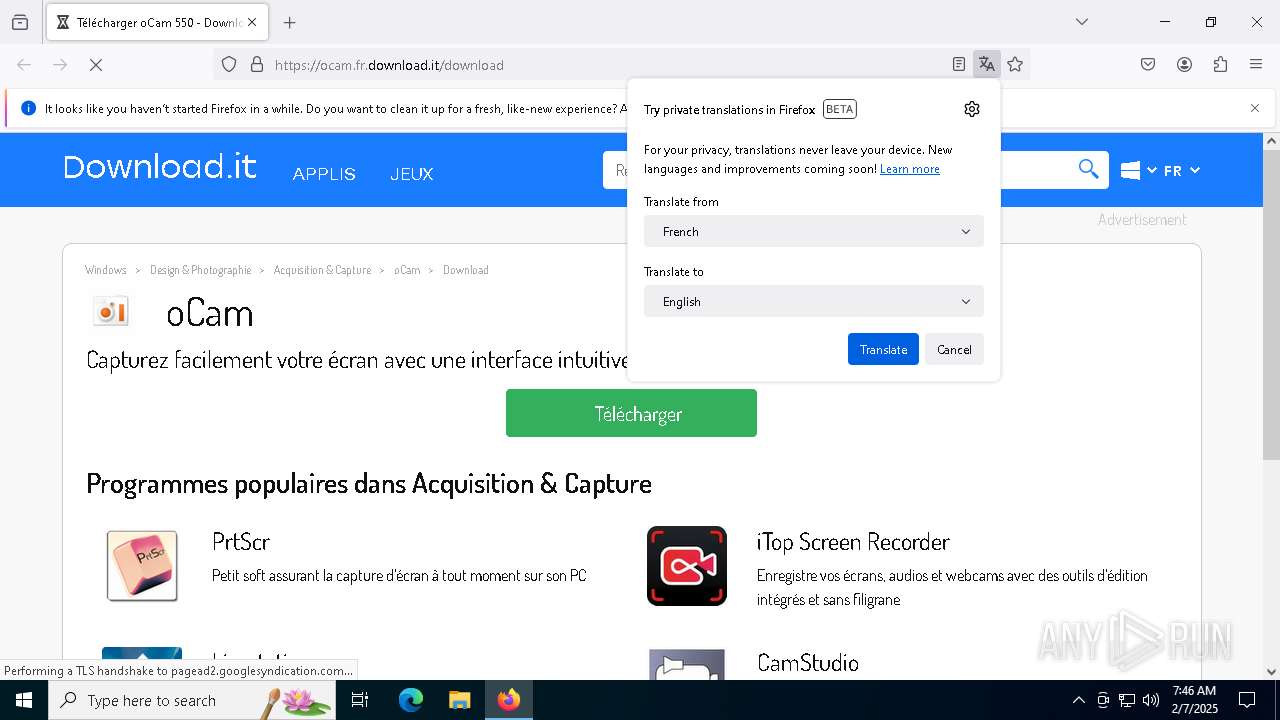Image resolution: width=1280 pixels, height=720 pixels.
Task: Open iTop Screen Recorder title link
Action: point(853,541)
